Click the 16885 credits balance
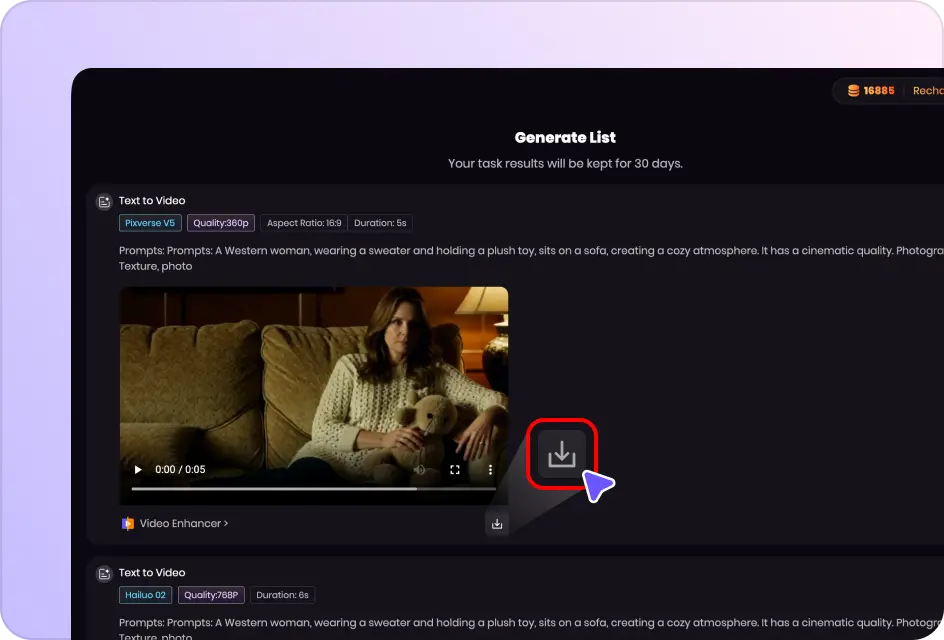The image size is (944, 640). (x=879, y=91)
